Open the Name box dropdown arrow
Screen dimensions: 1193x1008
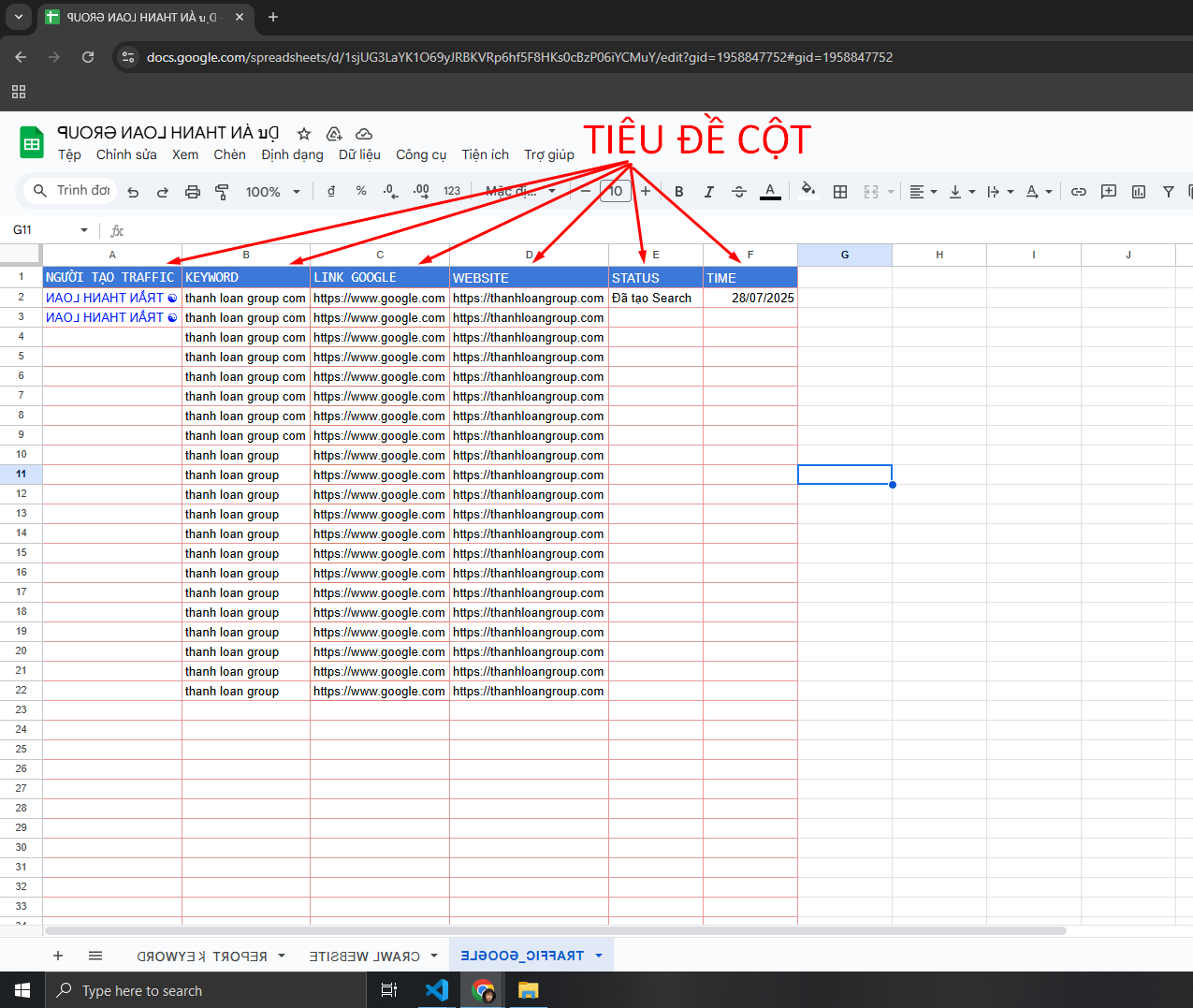[x=84, y=230]
